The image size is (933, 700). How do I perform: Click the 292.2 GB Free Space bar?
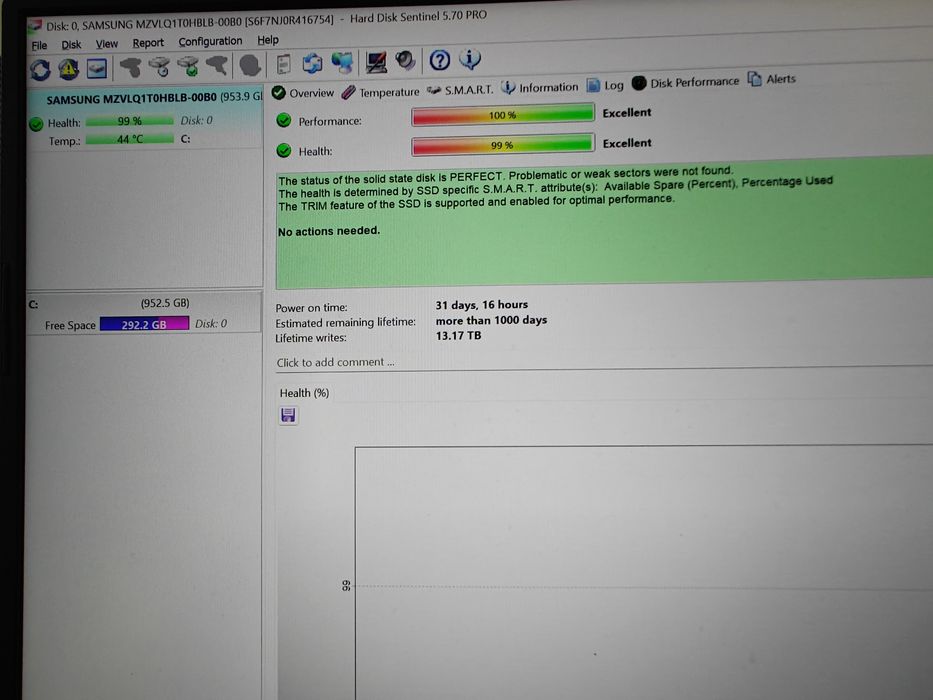point(145,324)
